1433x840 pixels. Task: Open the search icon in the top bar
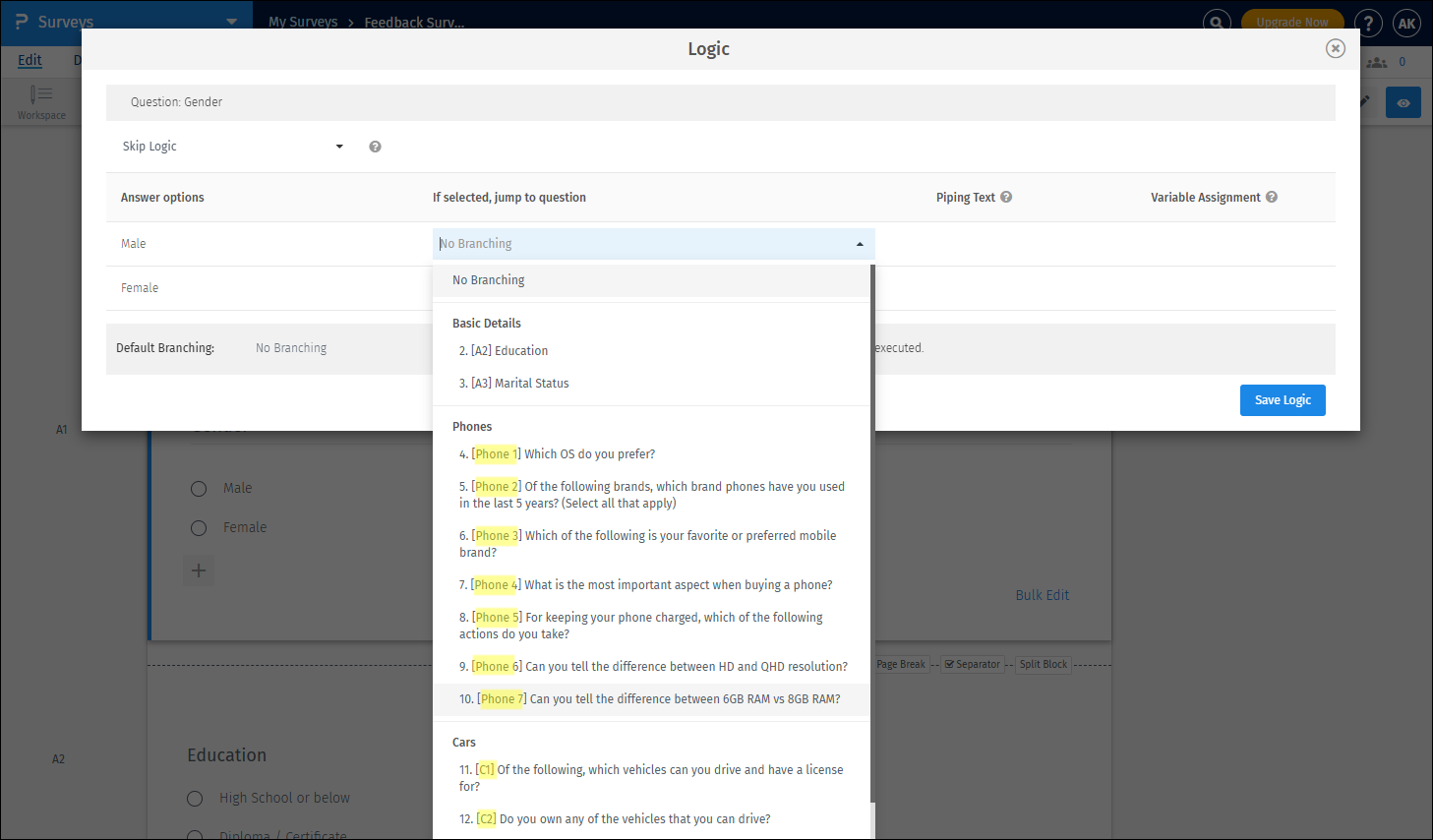point(1217,22)
